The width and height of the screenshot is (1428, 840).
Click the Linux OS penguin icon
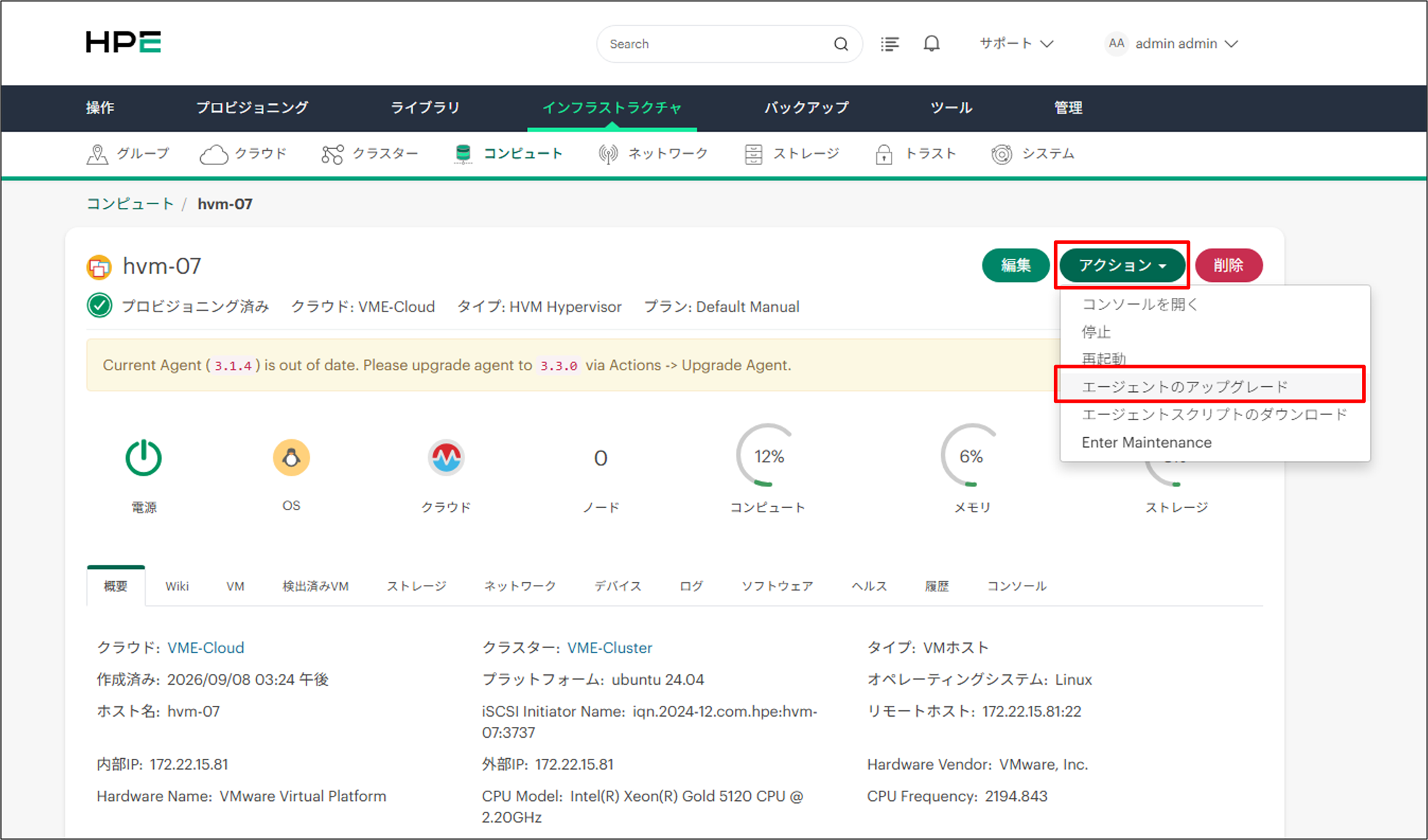point(292,458)
